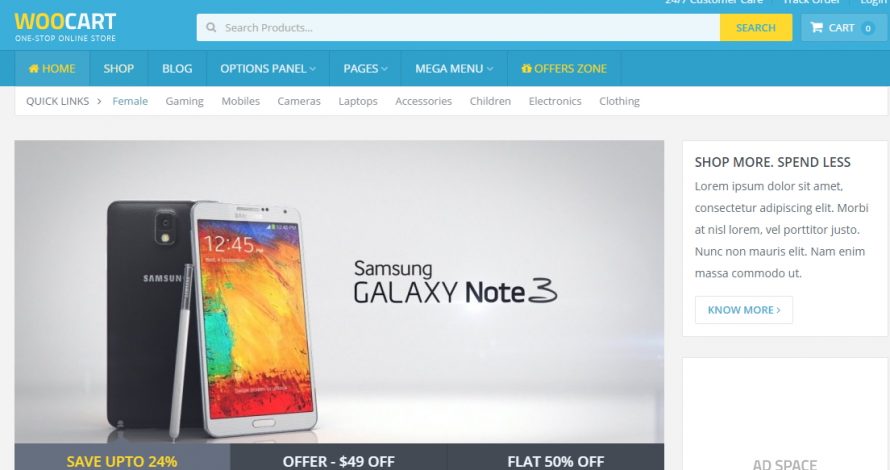
Task: Click the magnifier icon in search box
Action: (211, 27)
